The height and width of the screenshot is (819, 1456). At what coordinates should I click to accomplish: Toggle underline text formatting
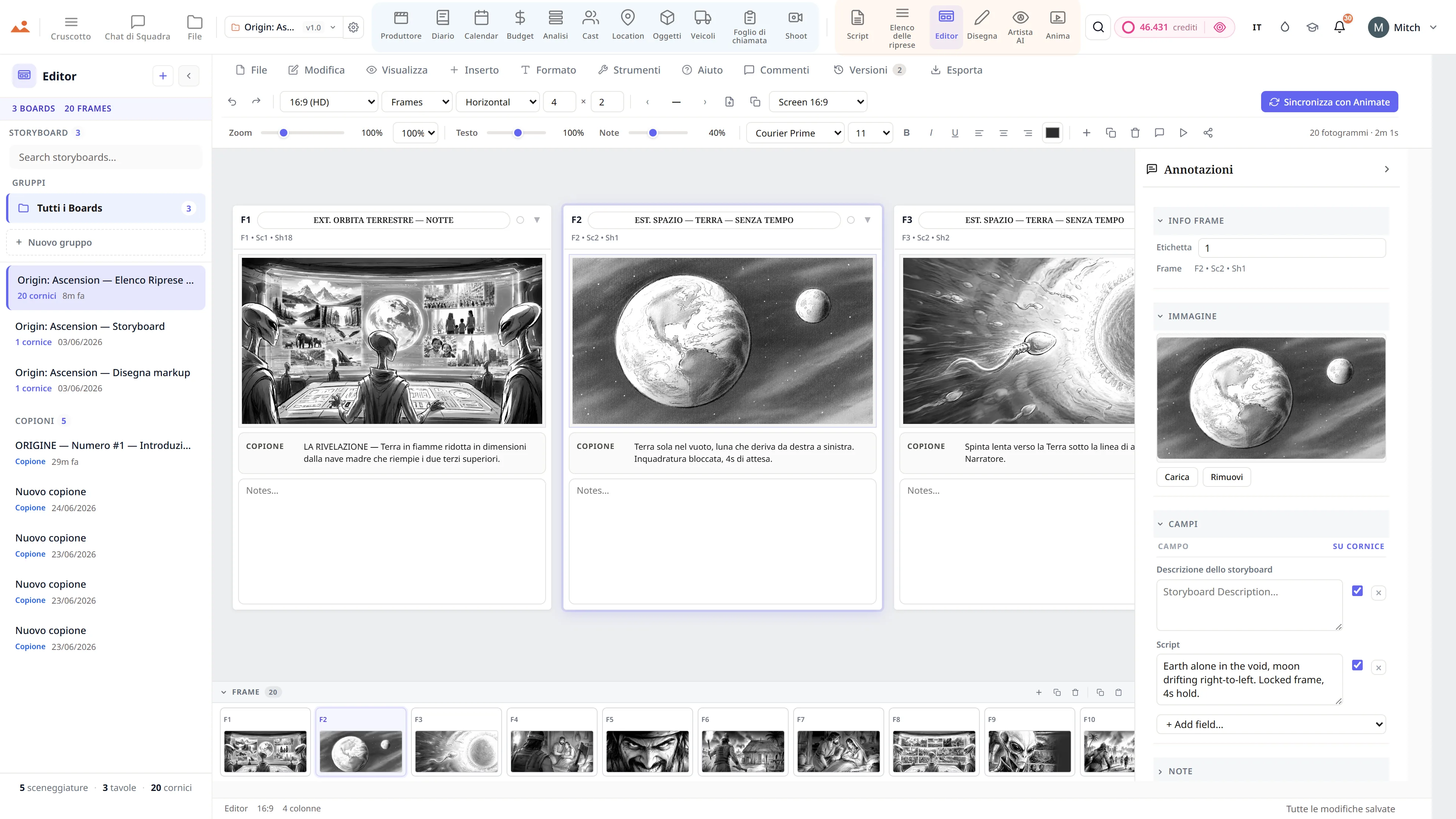[x=955, y=133]
